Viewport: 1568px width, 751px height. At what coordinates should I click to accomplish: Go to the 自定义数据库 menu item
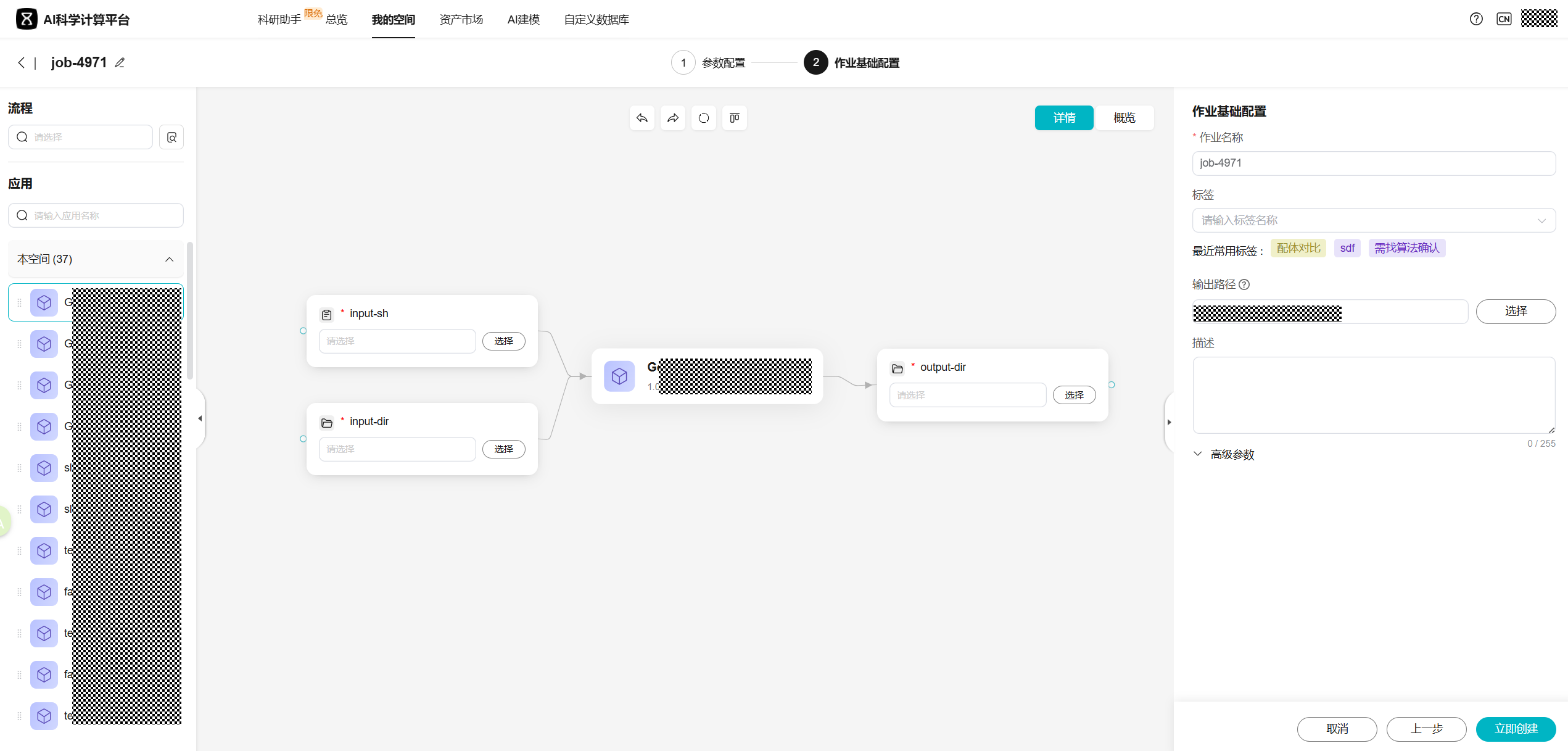click(596, 20)
